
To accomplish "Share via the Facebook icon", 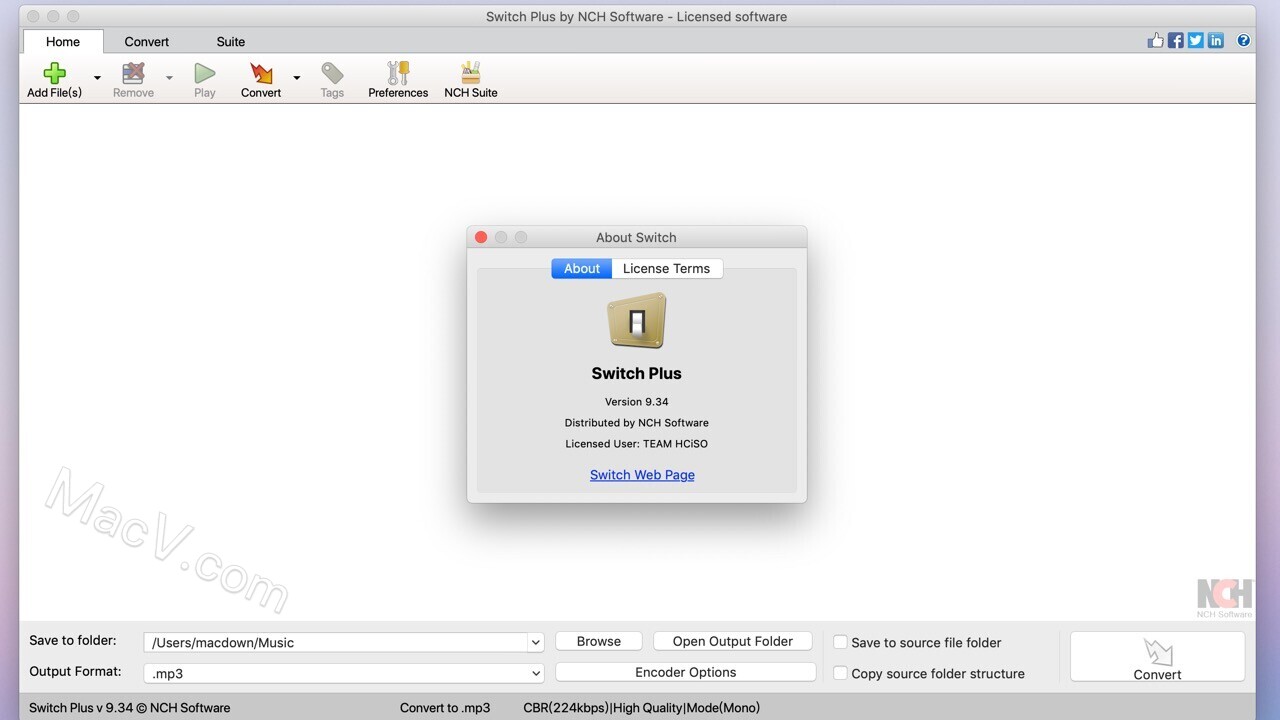I will 1176,41.
